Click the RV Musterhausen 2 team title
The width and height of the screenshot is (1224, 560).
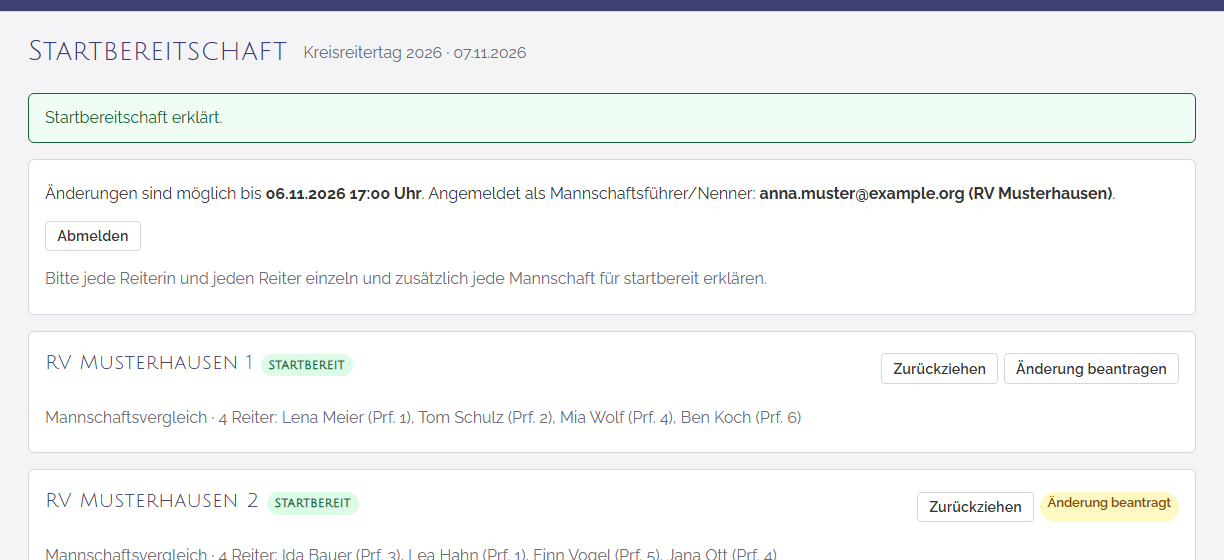click(152, 501)
